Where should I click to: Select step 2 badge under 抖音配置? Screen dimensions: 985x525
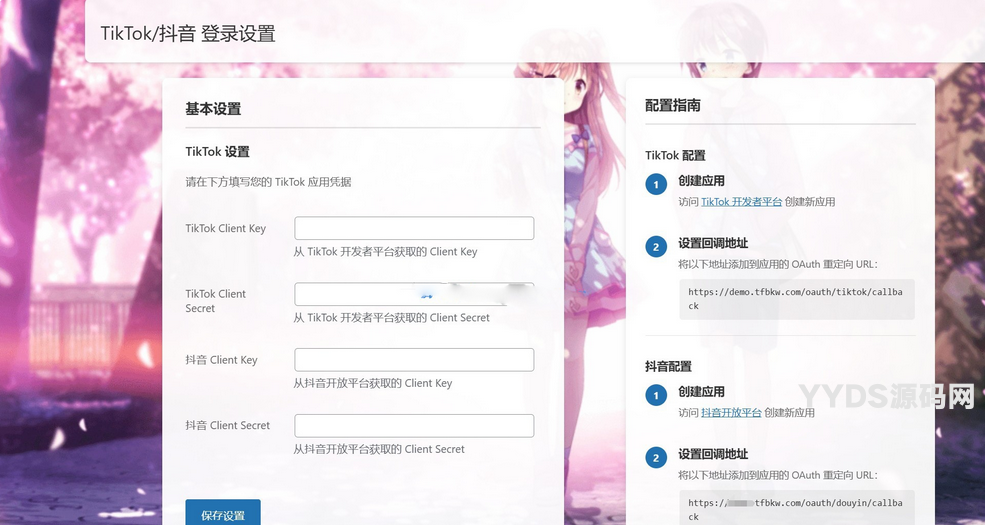click(x=656, y=458)
